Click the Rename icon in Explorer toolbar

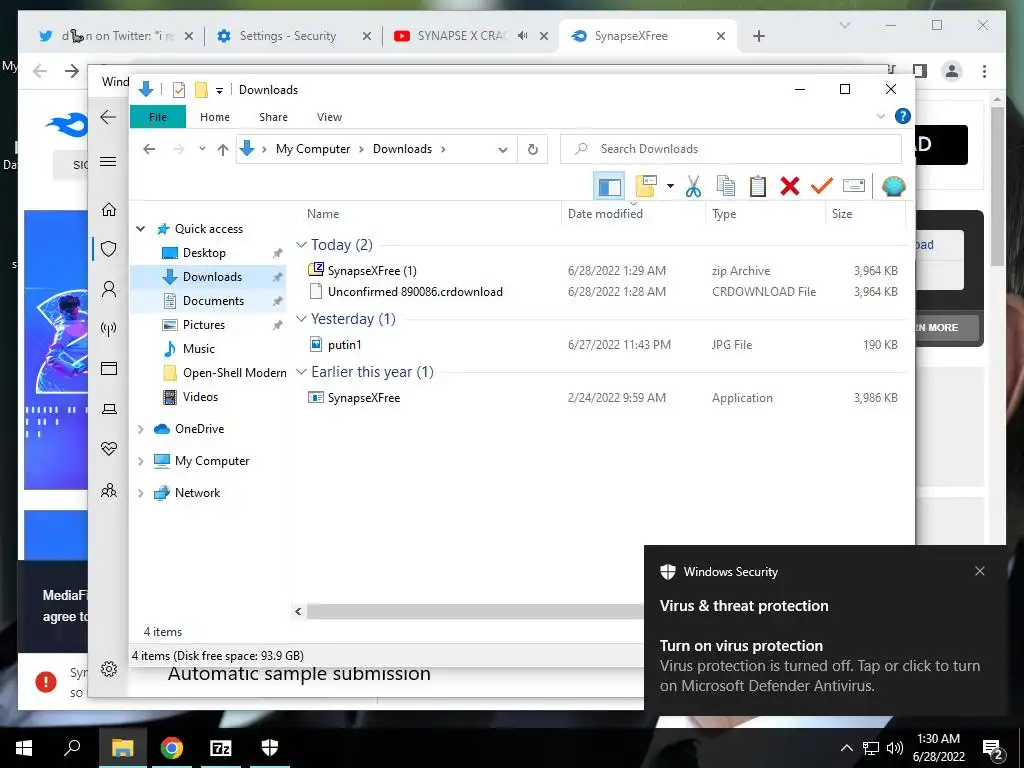(x=854, y=187)
